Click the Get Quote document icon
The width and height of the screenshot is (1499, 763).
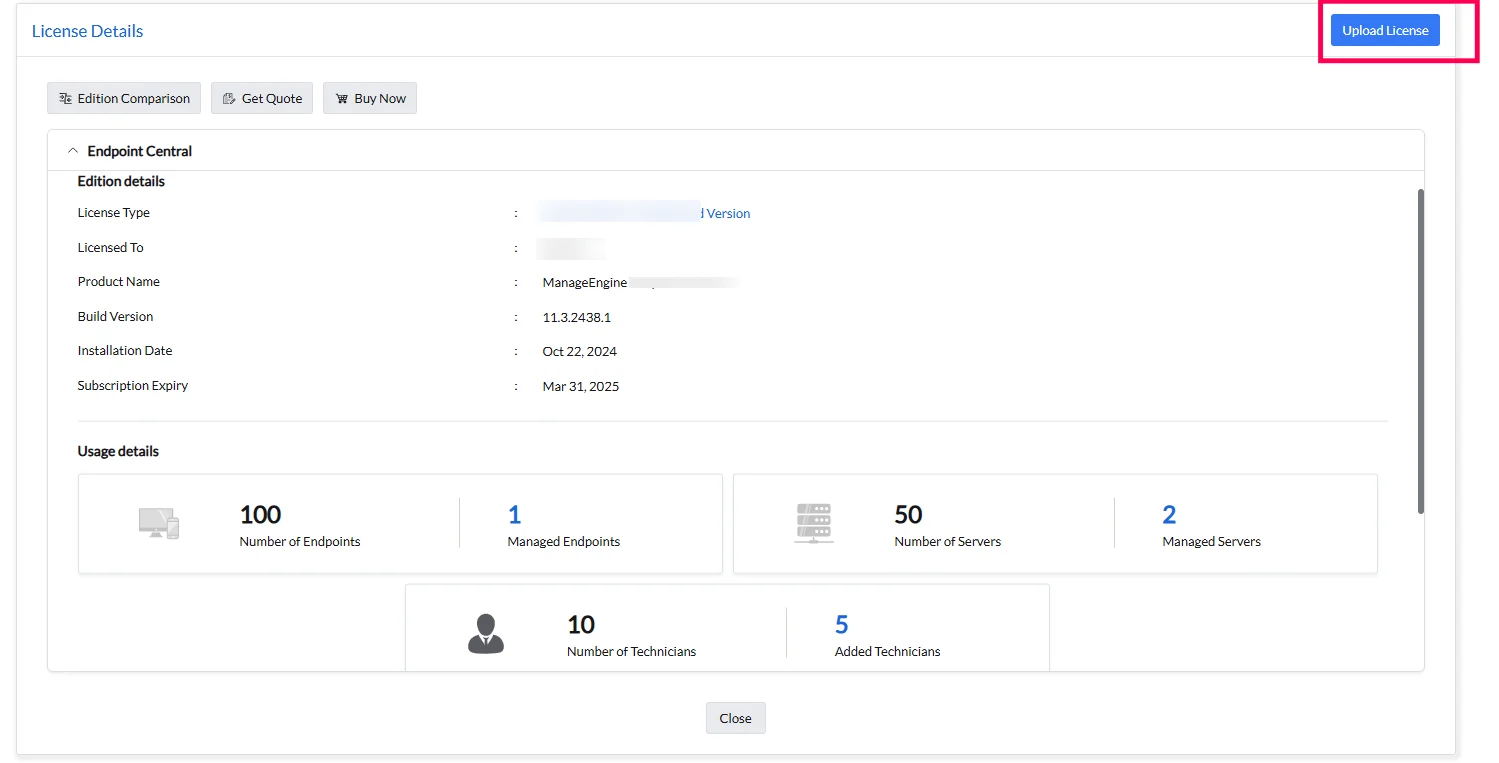(229, 98)
